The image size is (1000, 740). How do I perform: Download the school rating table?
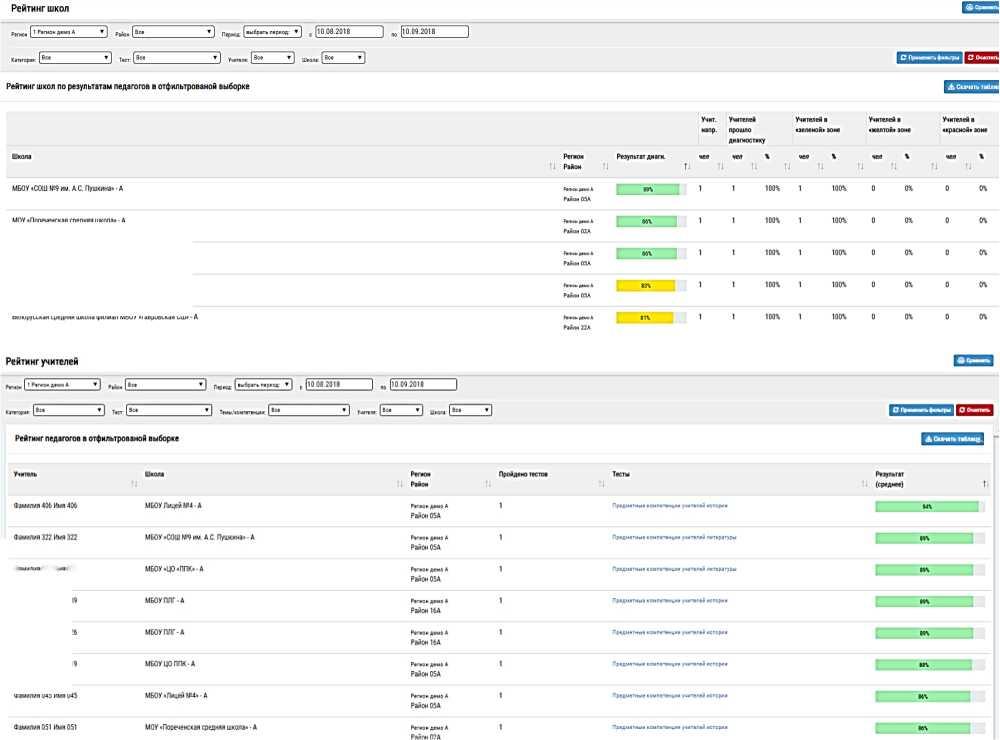coord(972,87)
